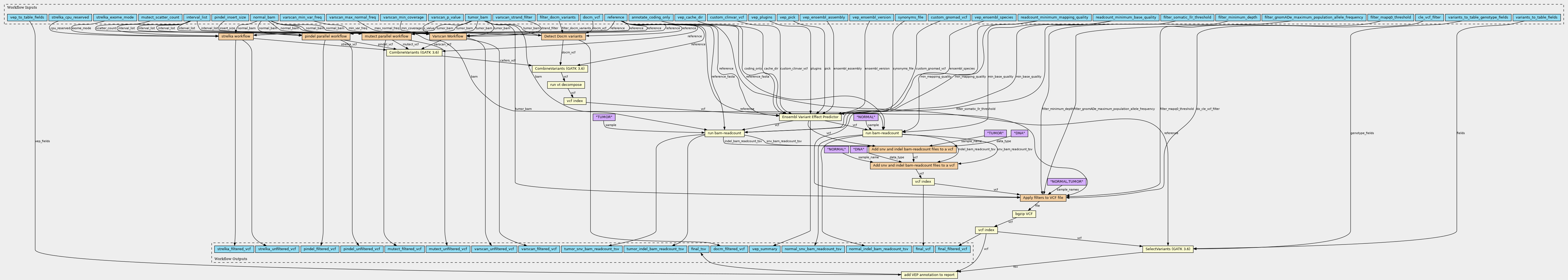1568x280 pixels.
Task: Select the blue interval_list input box
Action: (x=197, y=18)
